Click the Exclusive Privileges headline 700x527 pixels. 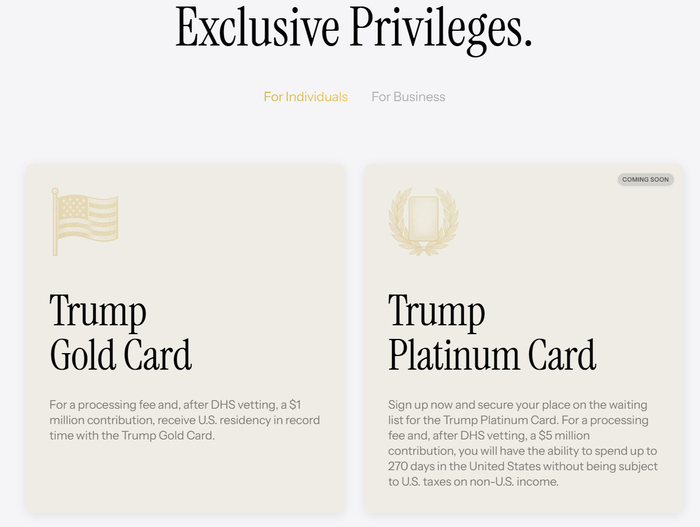pyautogui.click(x=354, y=29)
